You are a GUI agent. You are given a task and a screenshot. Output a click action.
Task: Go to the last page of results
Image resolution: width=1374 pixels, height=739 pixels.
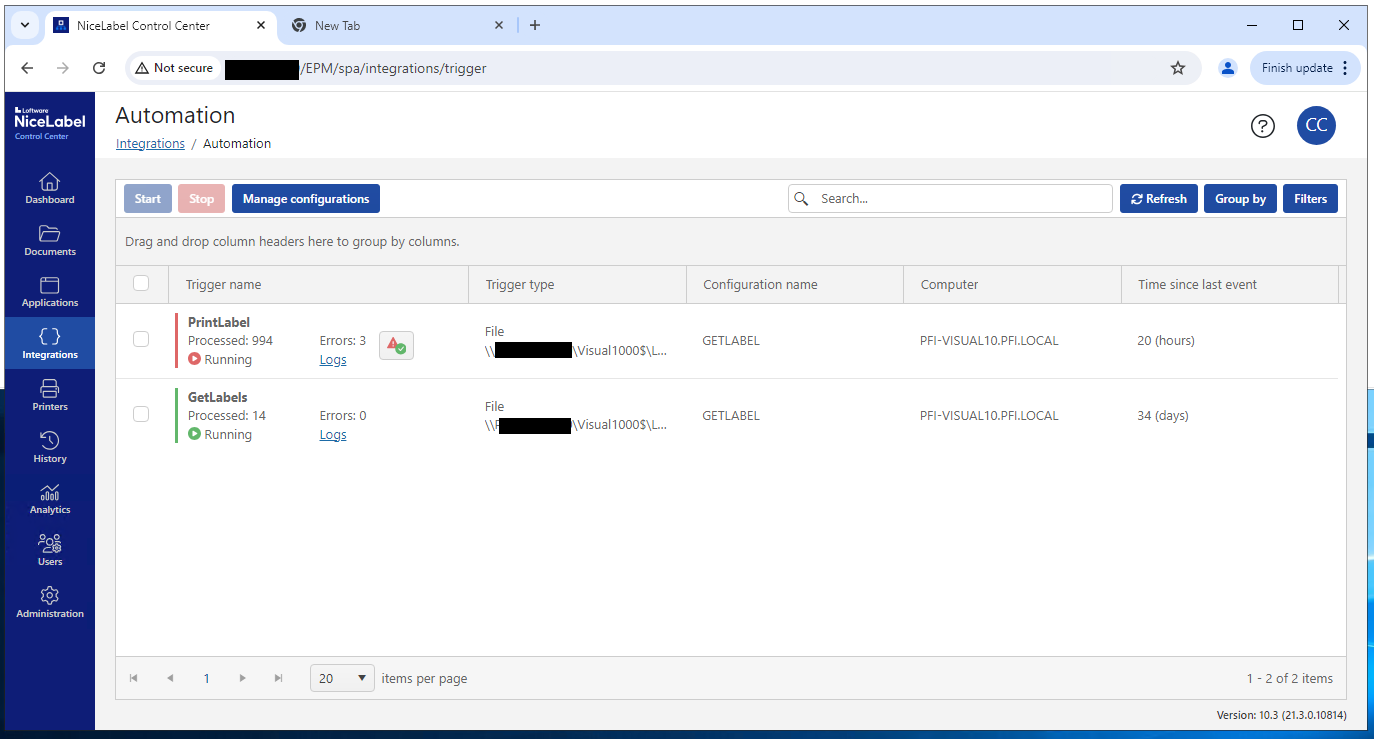278,678
